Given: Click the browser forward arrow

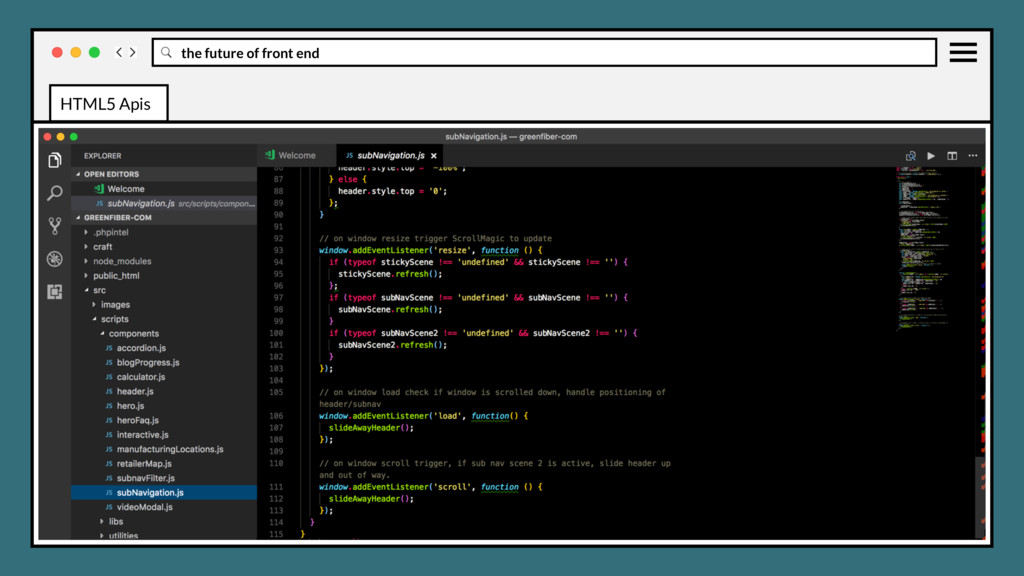Looking at the screenshot, I should [133, 52].
